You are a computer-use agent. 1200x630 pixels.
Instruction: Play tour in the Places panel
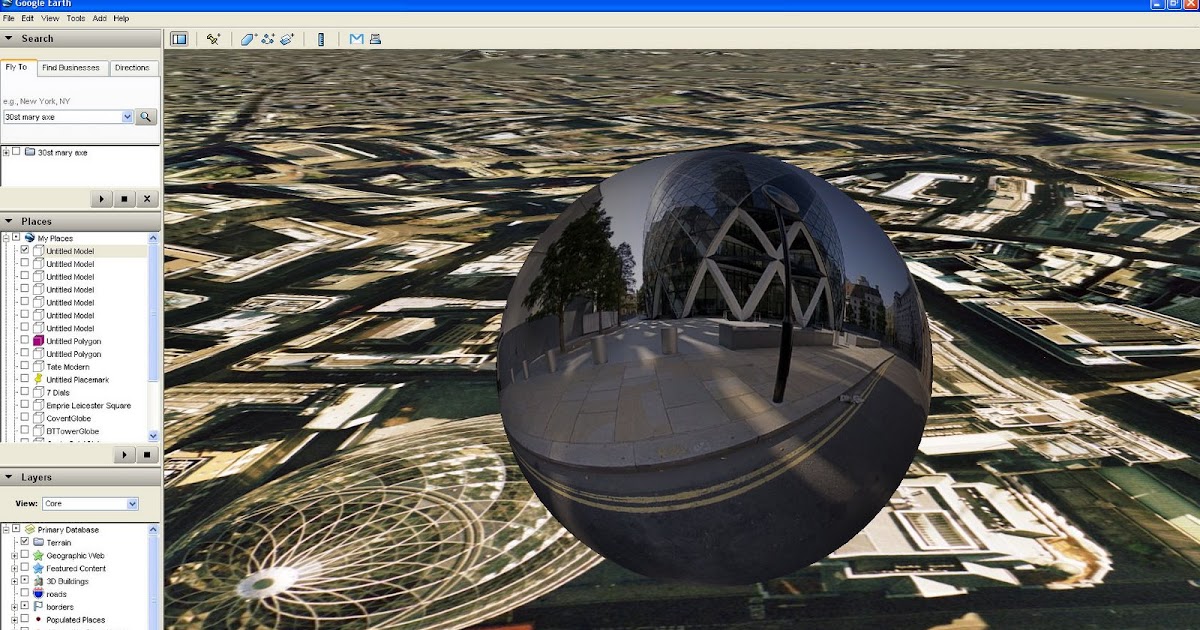[124, 454]
